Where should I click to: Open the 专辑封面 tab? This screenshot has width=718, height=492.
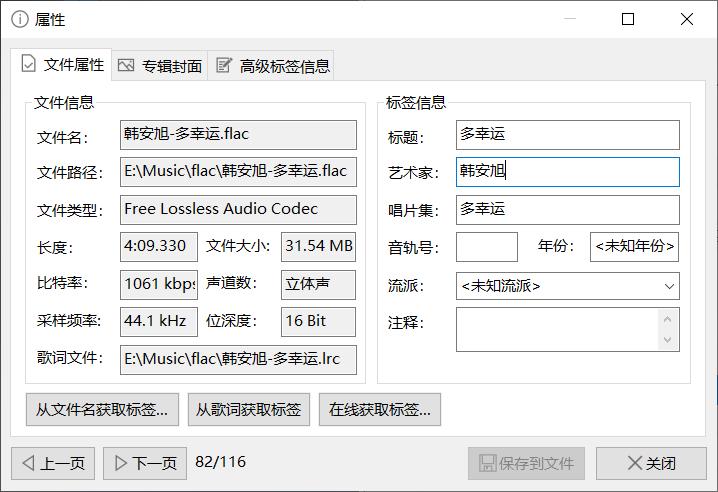159,66
